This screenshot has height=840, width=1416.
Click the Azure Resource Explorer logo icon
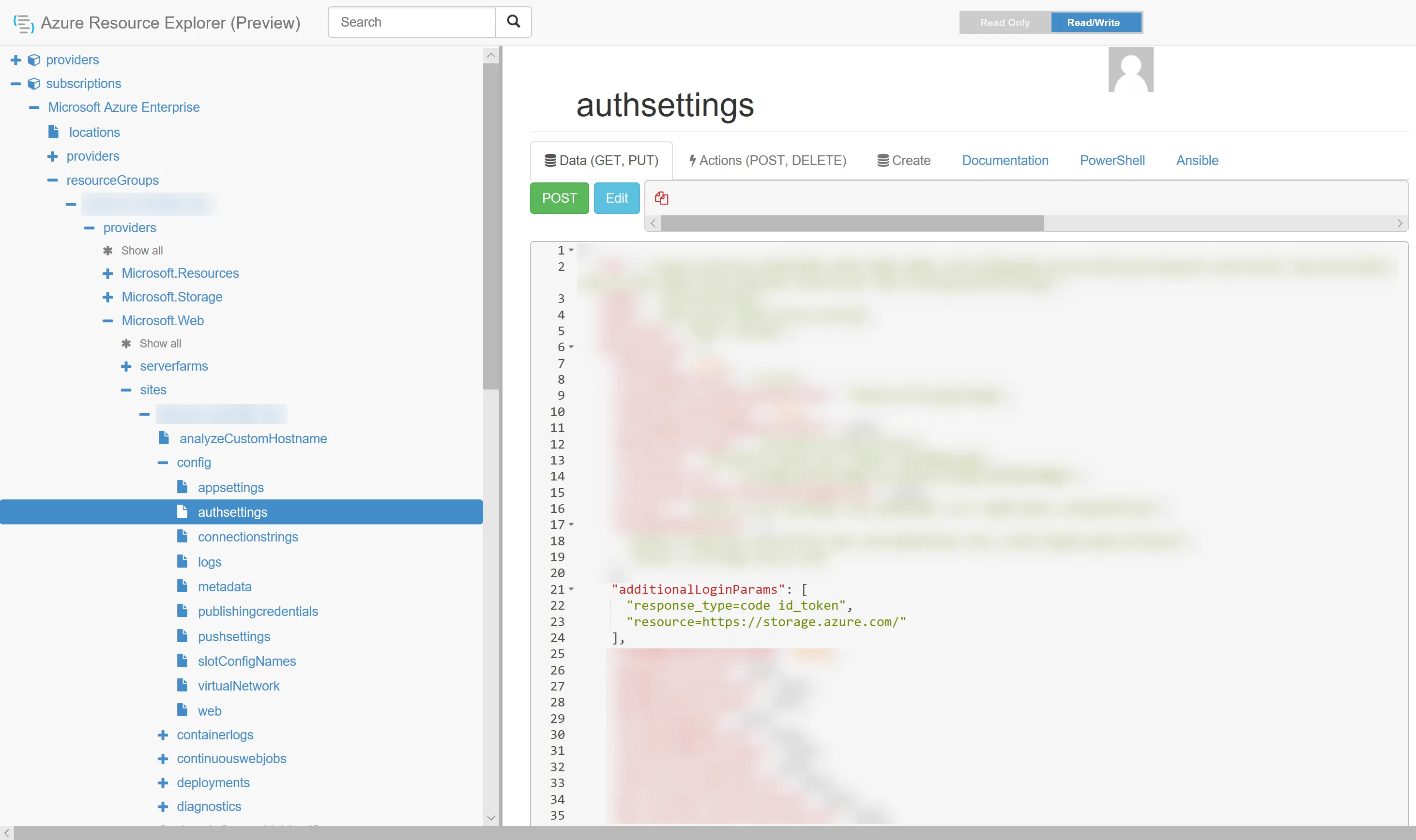(x=24, y=24)
